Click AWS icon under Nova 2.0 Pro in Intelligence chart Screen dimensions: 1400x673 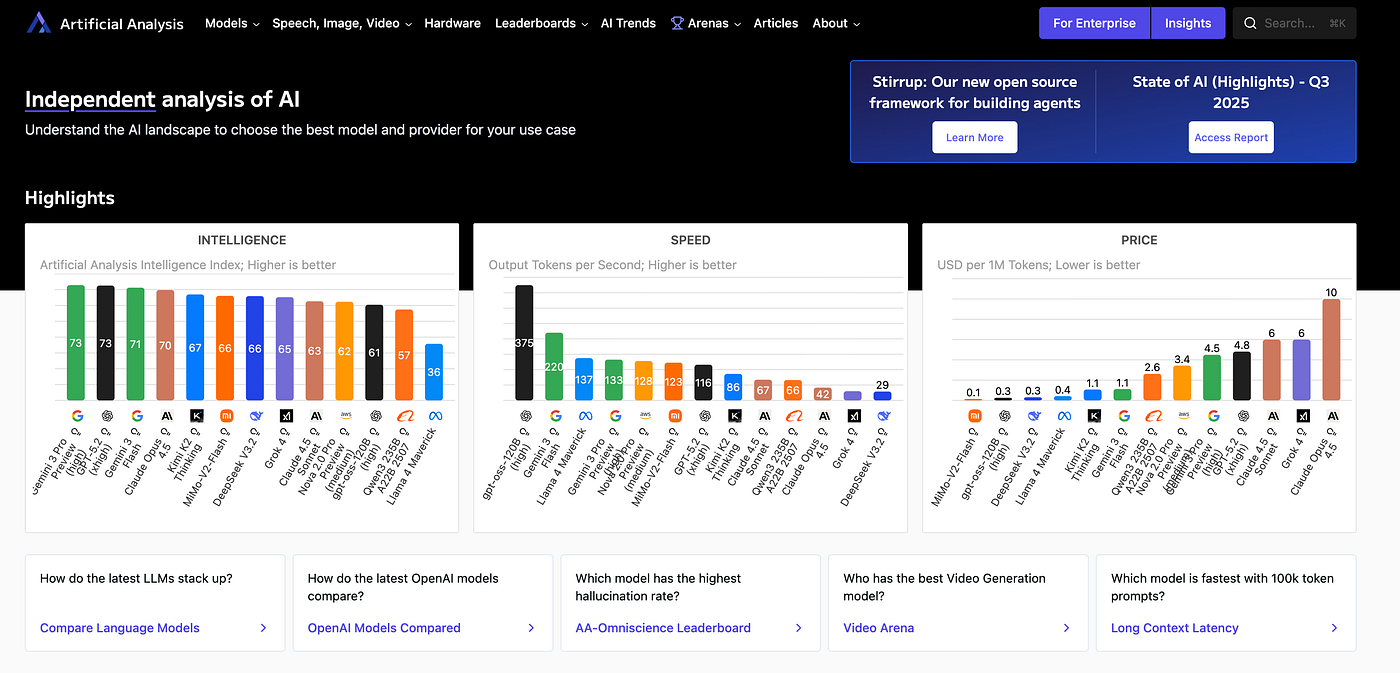[x=345, y=416]
